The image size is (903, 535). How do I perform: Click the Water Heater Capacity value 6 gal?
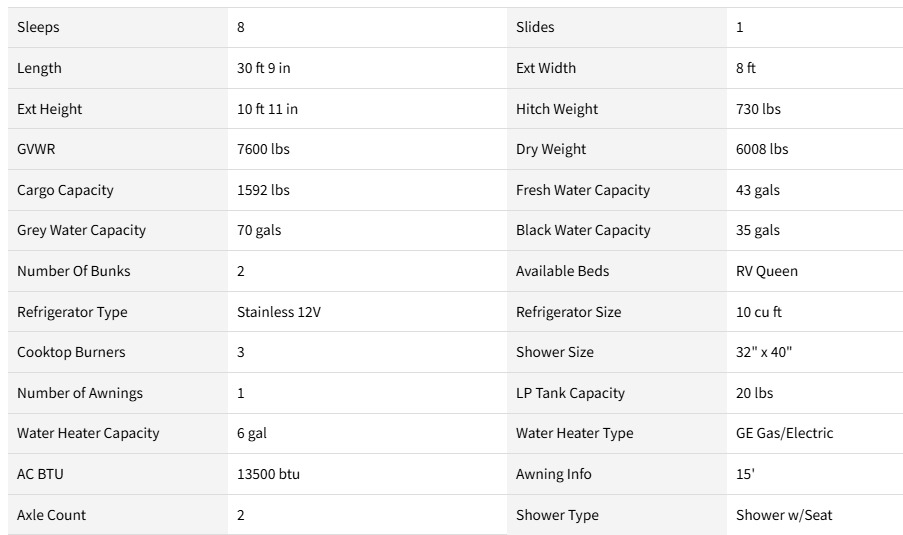pos(252,434)
